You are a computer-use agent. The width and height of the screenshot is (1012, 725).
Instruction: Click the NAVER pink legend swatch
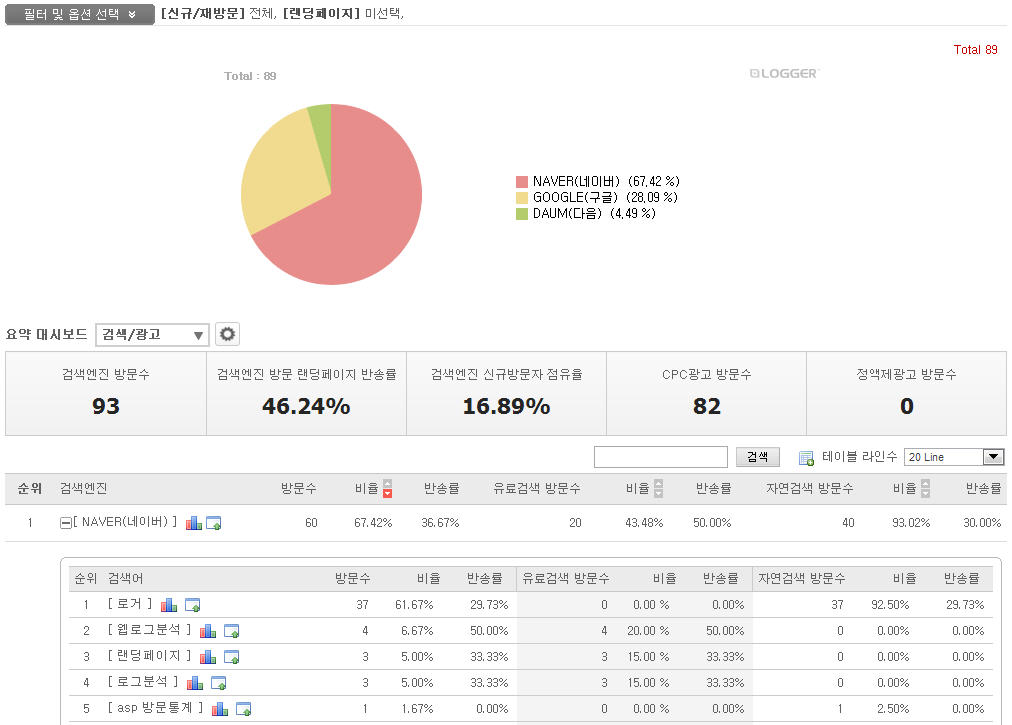point(521,182)
